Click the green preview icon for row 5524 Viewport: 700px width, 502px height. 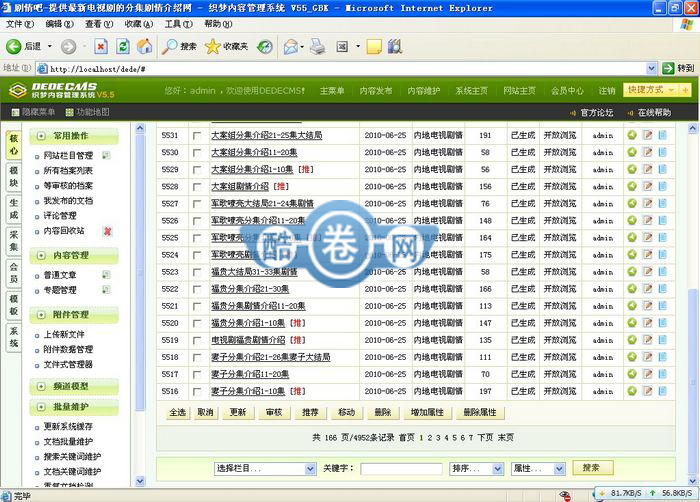[x=632, y=255]
